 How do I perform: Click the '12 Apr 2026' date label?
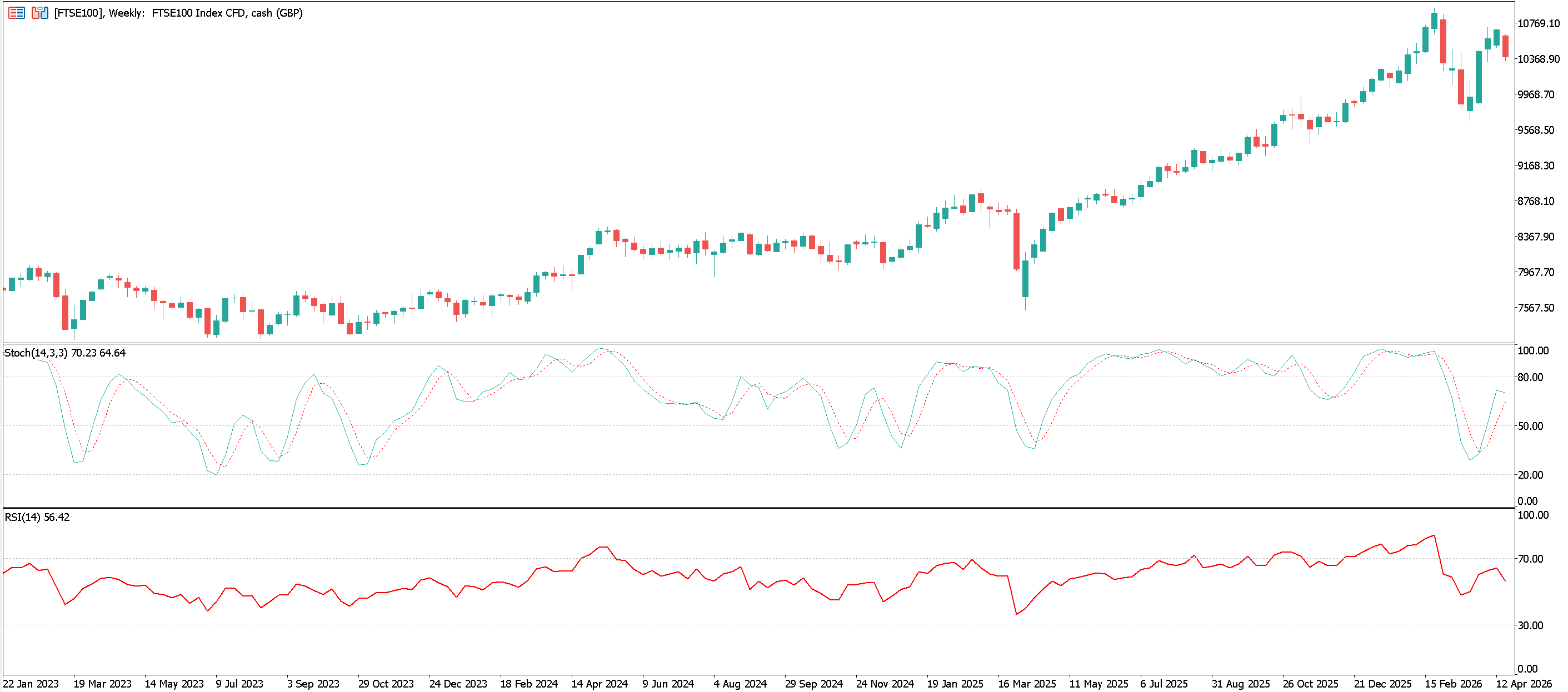(x=1524, y=684)
